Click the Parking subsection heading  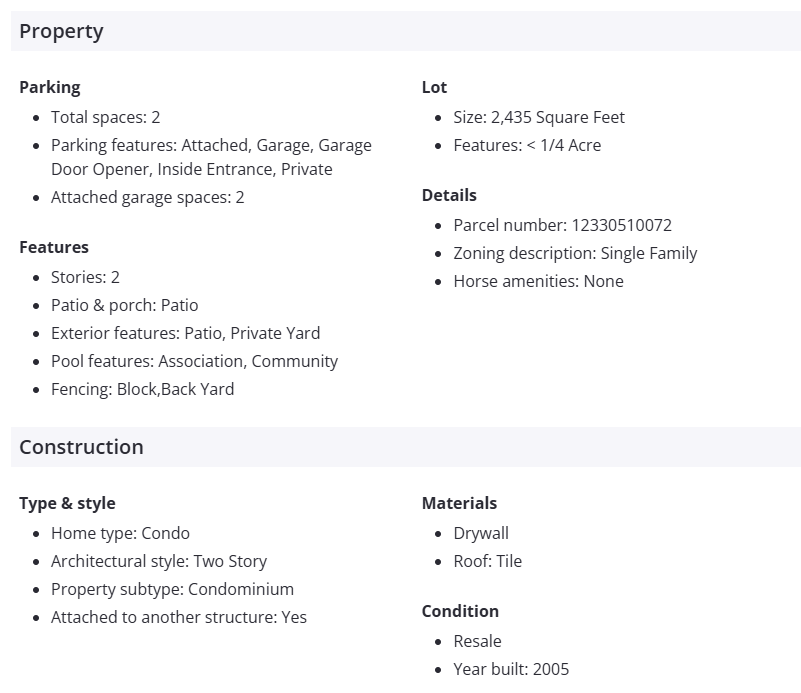(x=50, y=87)
